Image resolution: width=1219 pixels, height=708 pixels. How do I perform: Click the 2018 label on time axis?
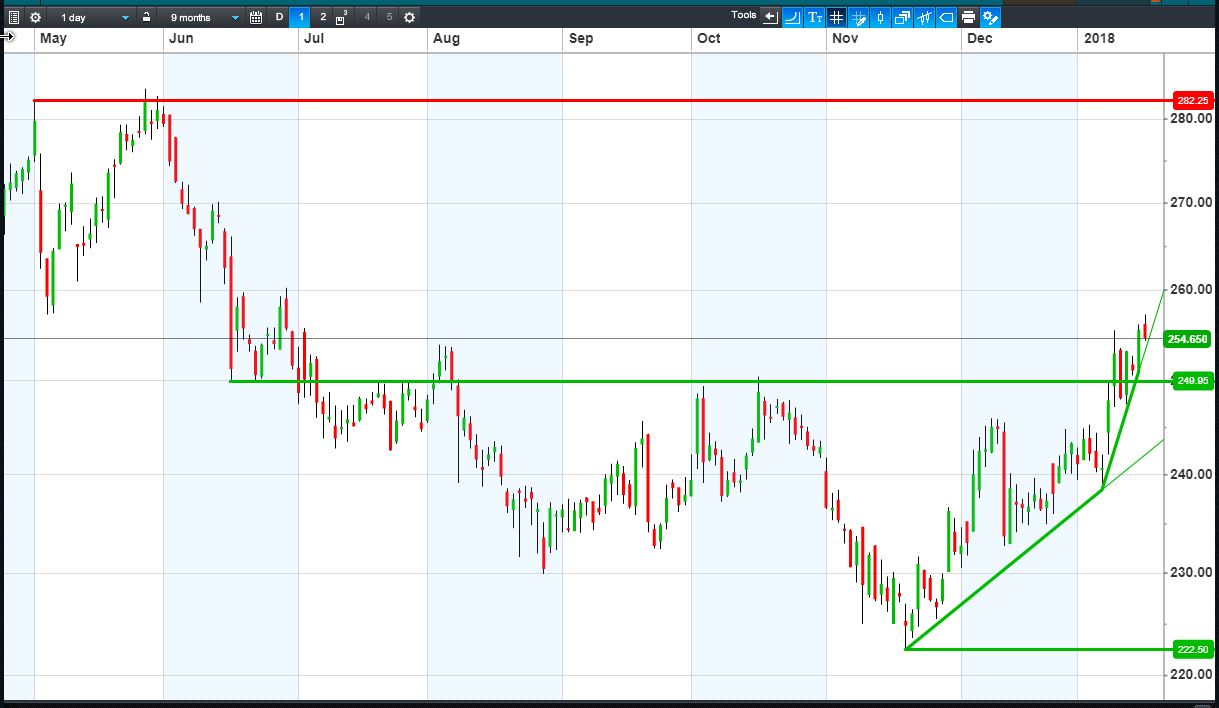click(x=1099, y=38)
